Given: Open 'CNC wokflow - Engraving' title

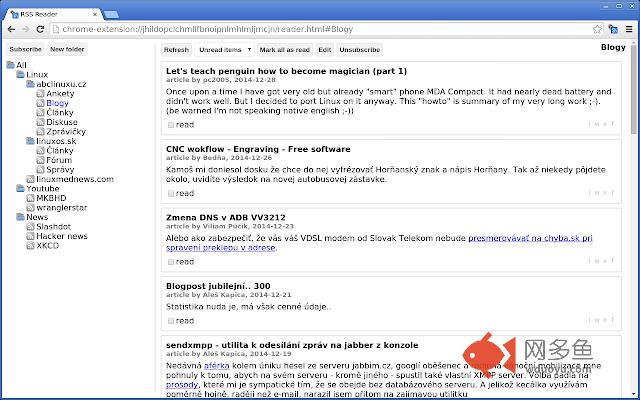Looking at the screenshot, I should pyautogui.click(x=258, y=149).
